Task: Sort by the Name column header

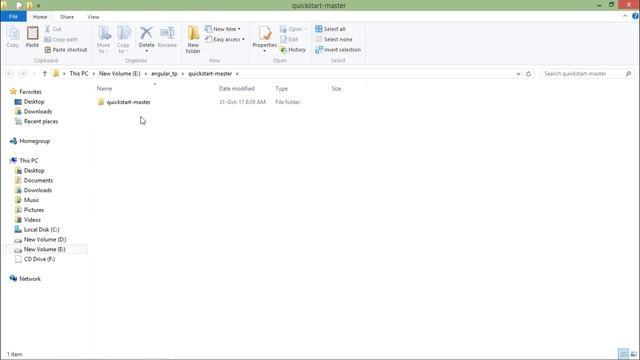Action: [x=104, y=89]
